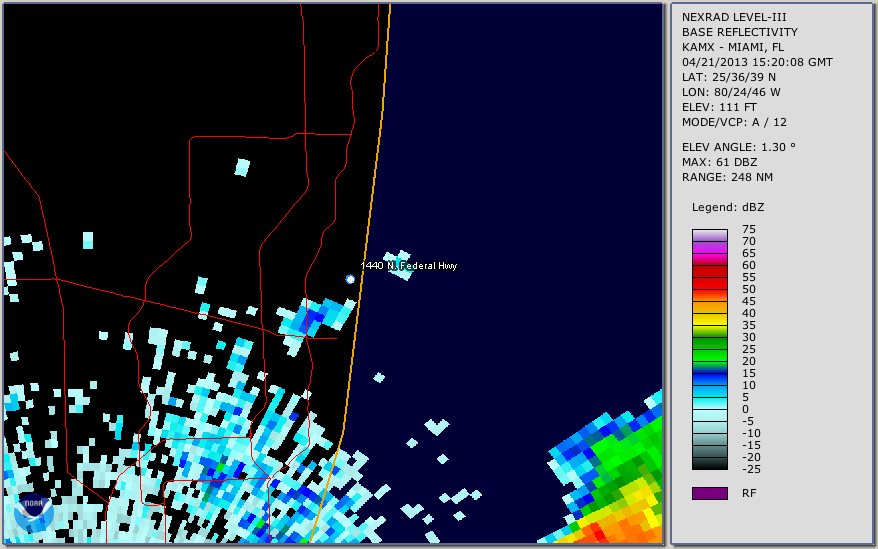This screenshot has width=878, height=549.
Task: Select the legend value 0
Action: (x=745, y=410)
